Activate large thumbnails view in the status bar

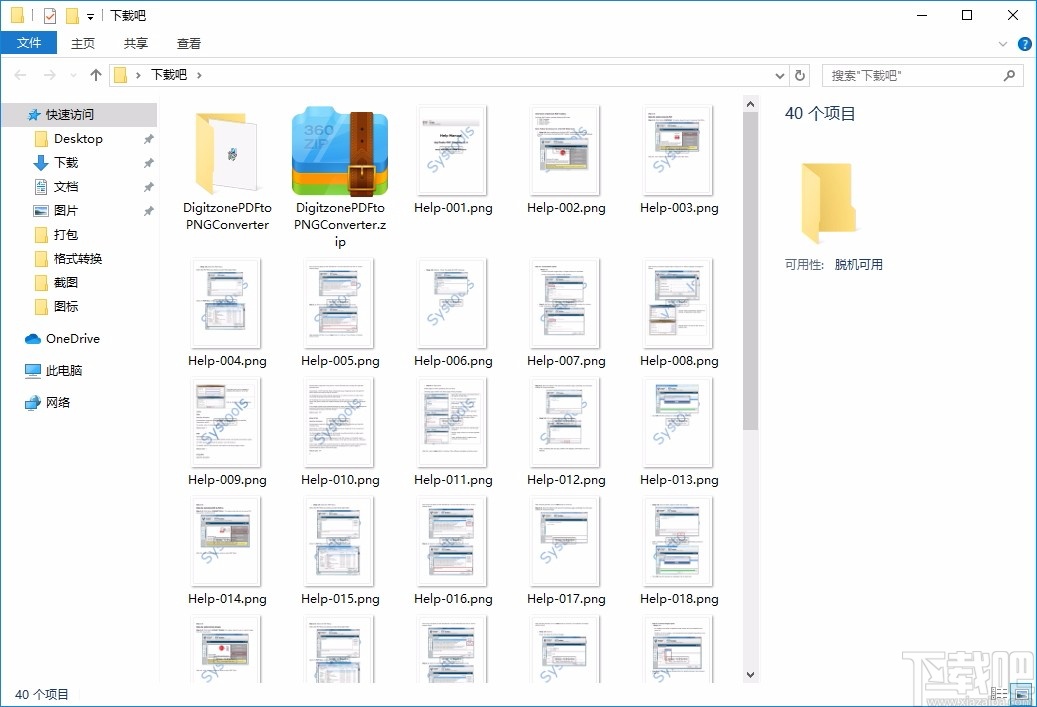click(x=1022, y=692)
